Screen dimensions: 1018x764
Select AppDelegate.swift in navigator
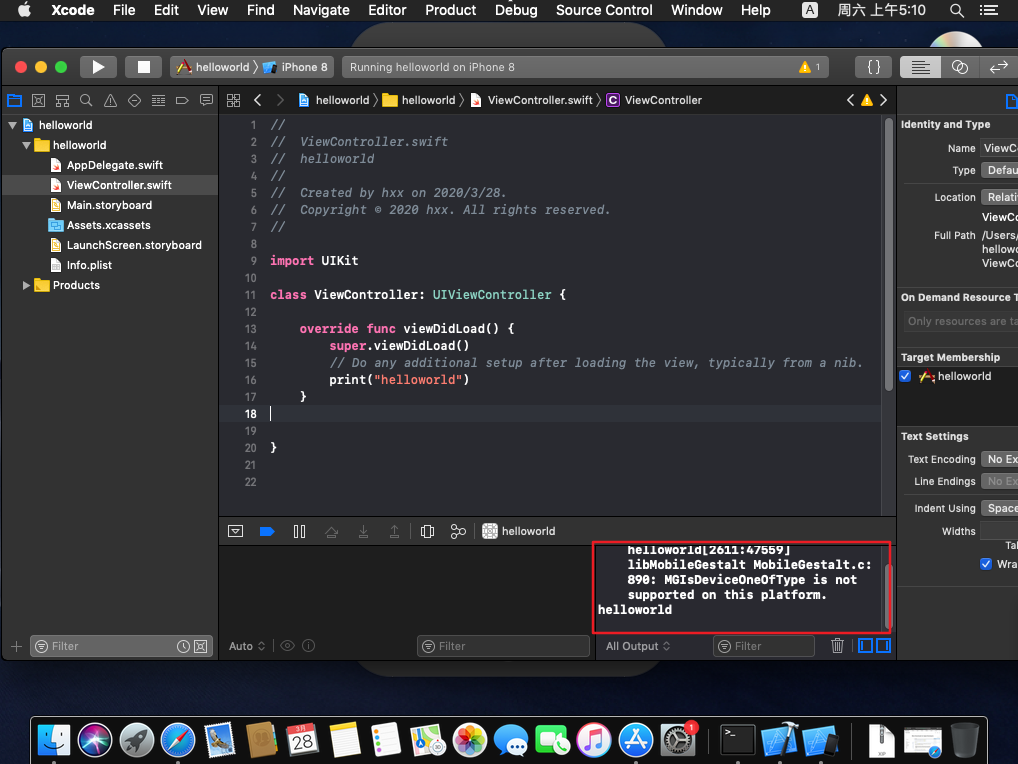[115, 165]
